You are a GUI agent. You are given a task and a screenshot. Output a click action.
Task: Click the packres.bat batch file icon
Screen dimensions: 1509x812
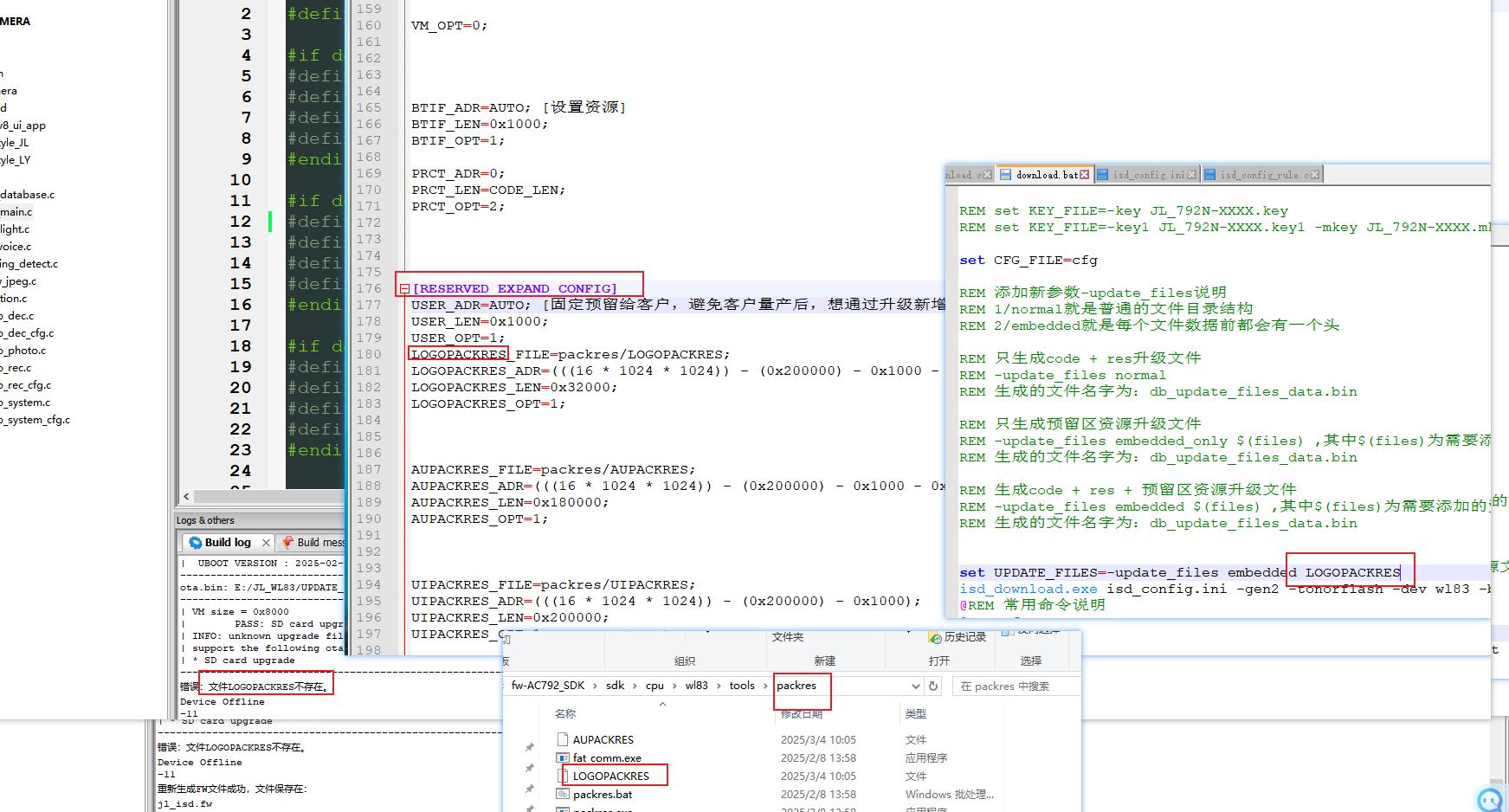coord(563,795)
